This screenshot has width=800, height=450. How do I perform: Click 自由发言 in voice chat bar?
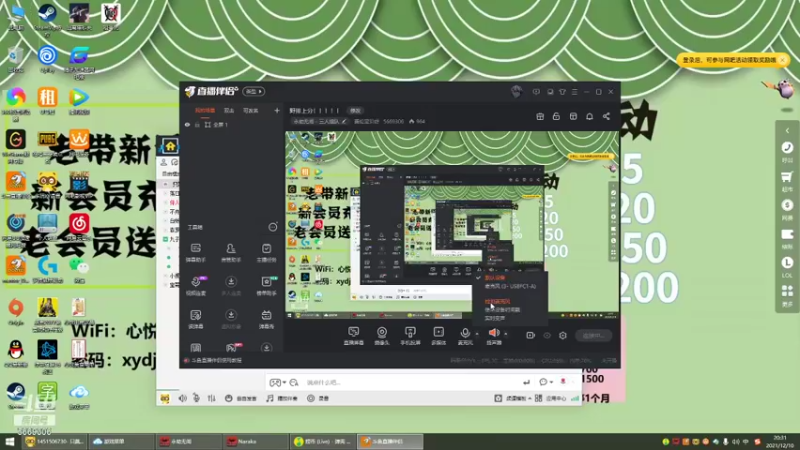241,398
